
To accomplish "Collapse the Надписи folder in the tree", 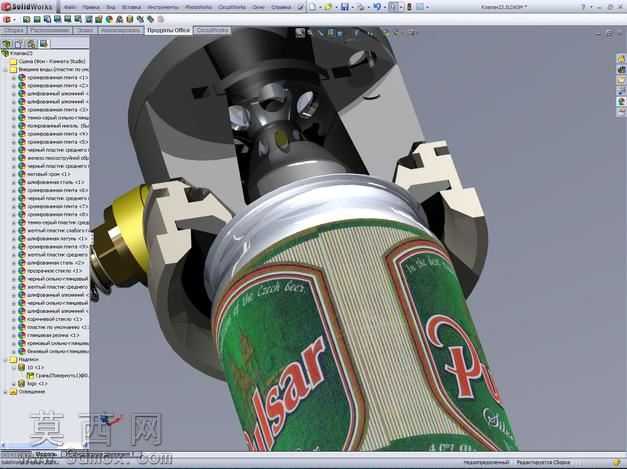I will 6,359.
